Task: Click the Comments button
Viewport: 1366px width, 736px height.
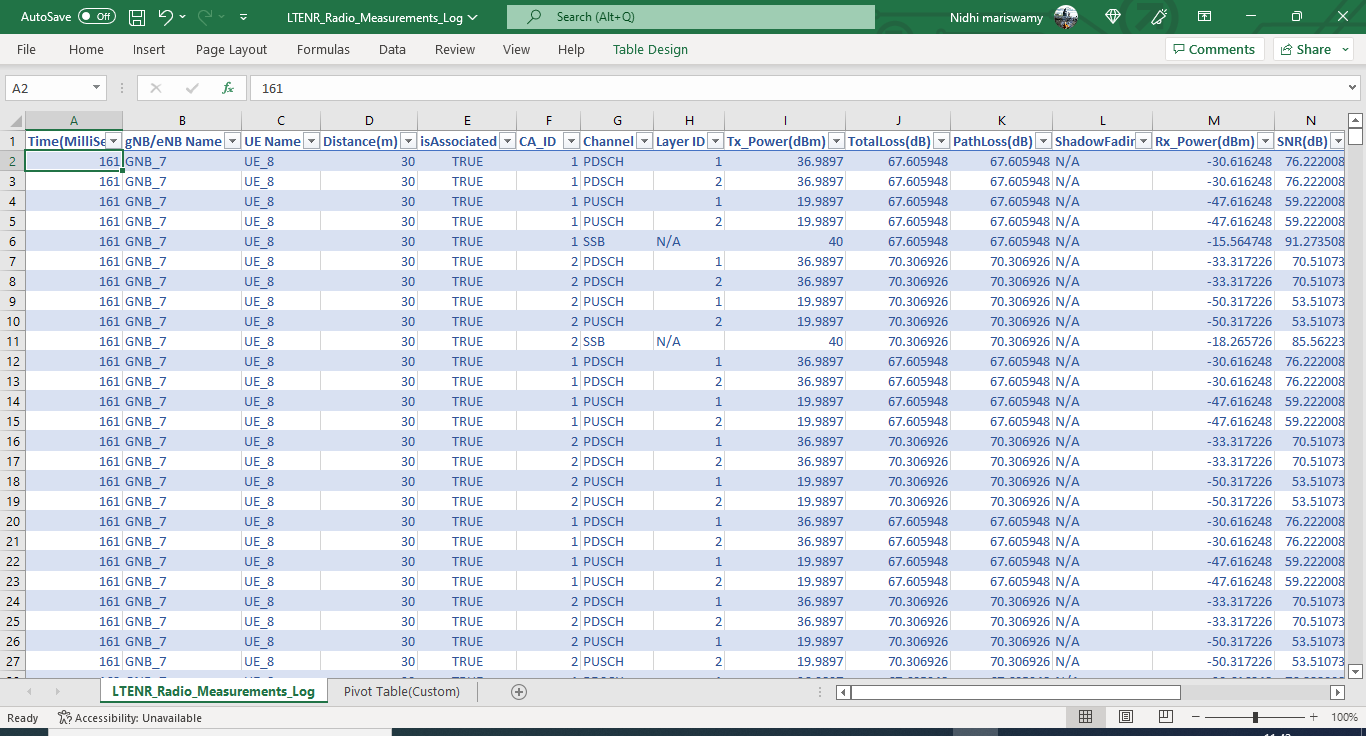Action: [x=1214, y=49]
